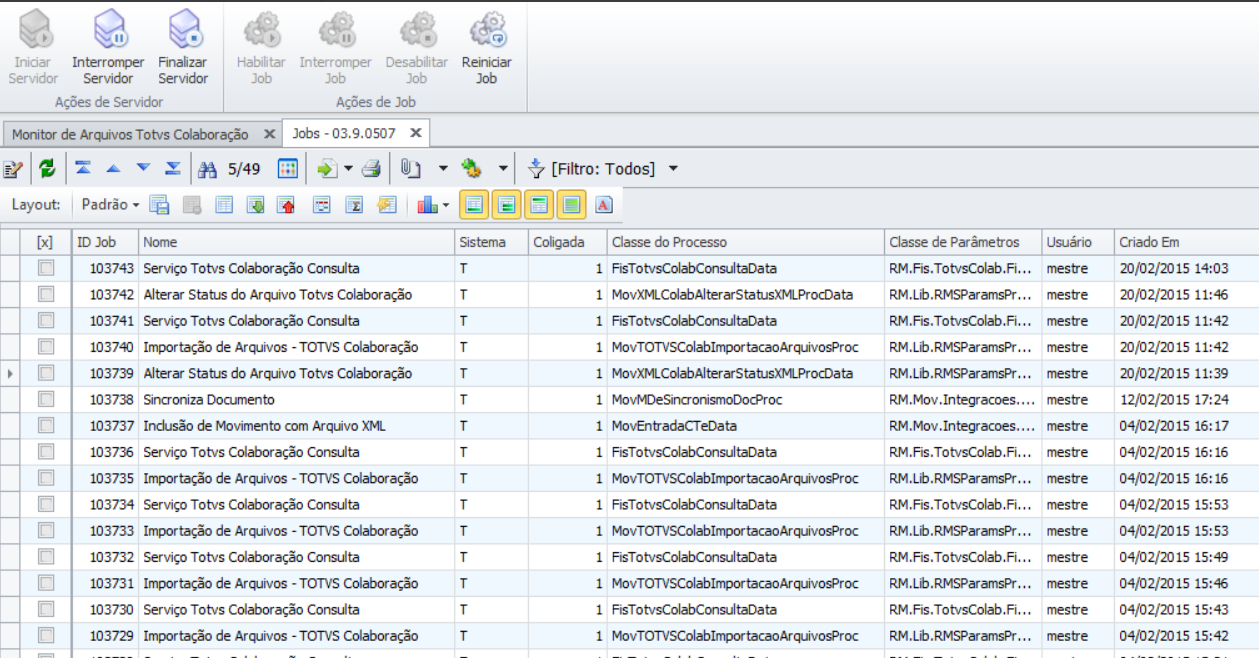1259x658 pixels.
Task: Click Reiniciar Job icon
Action: tap(487, 29)
